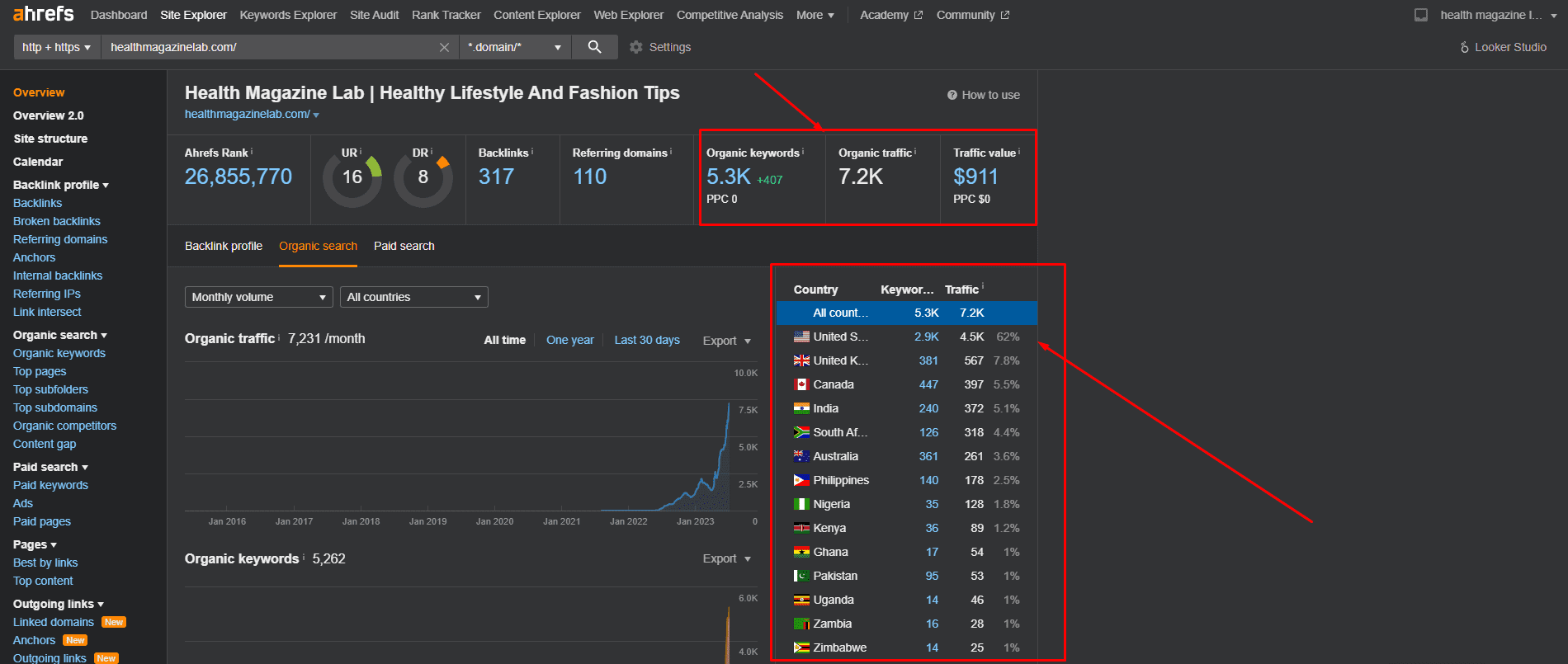This screenshot has height=664, width=1568.
Task: Click the Pakistan flag icon
Action: click(x=801, y=576)
